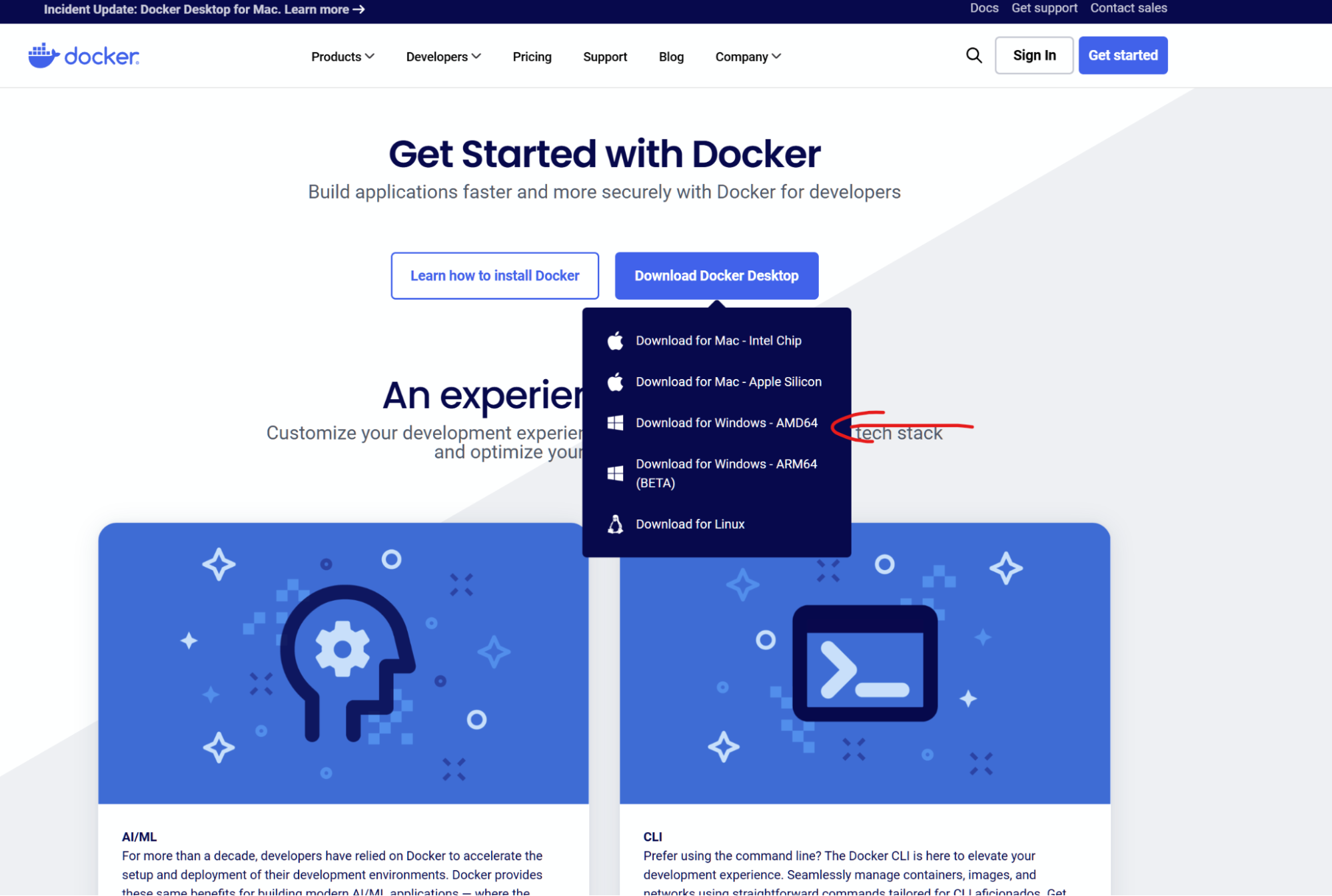Click the Get started button
Screen dimensions: 1332x896
point(1123,55)
